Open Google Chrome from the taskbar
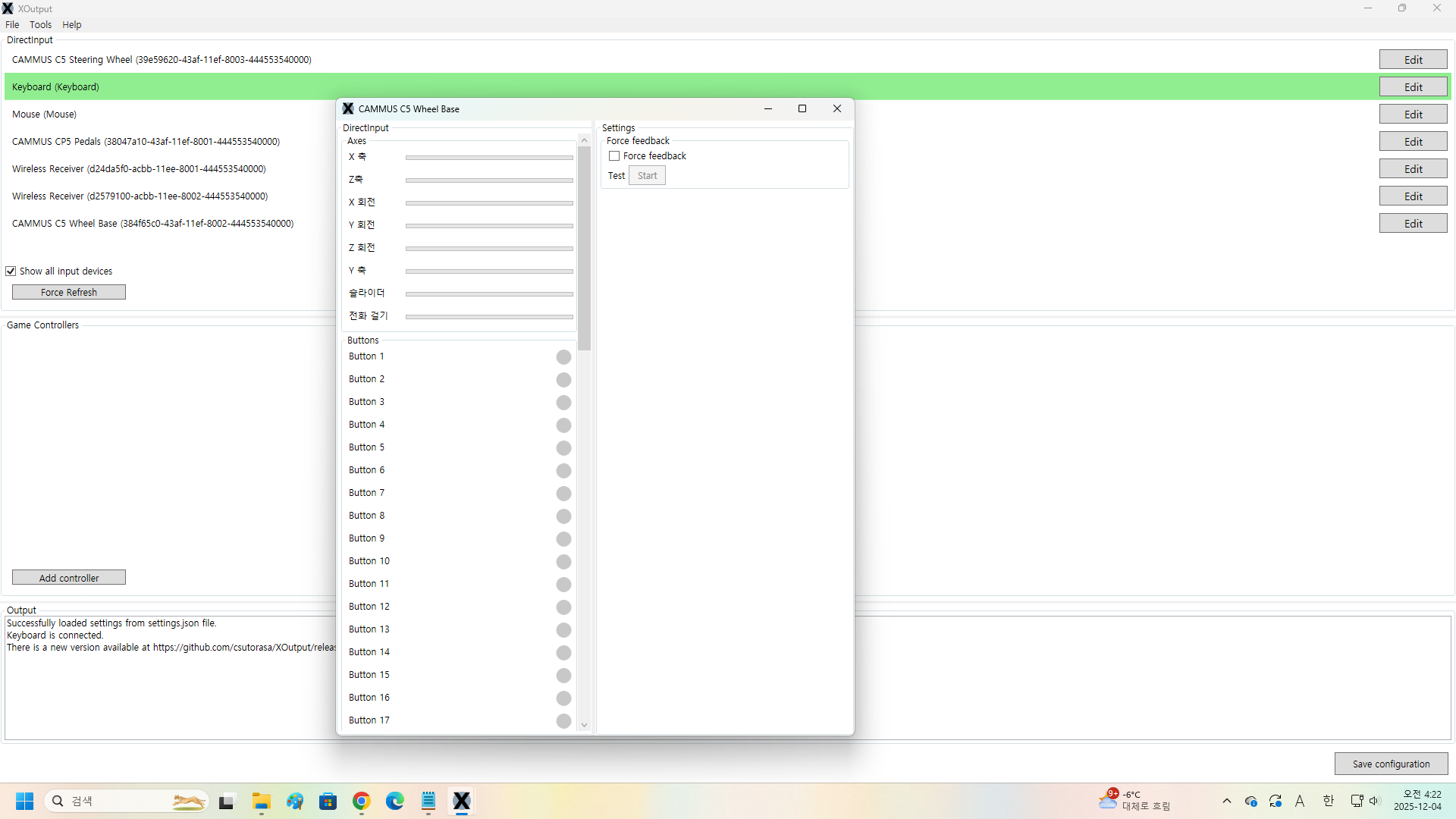This screenshot has height=819, width=1456. (362, 801)
